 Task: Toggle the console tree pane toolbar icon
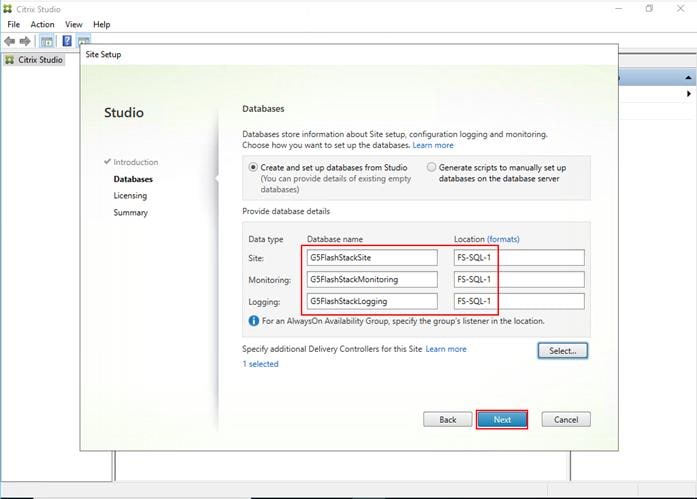pyautogui.click(x=47, y=41)
